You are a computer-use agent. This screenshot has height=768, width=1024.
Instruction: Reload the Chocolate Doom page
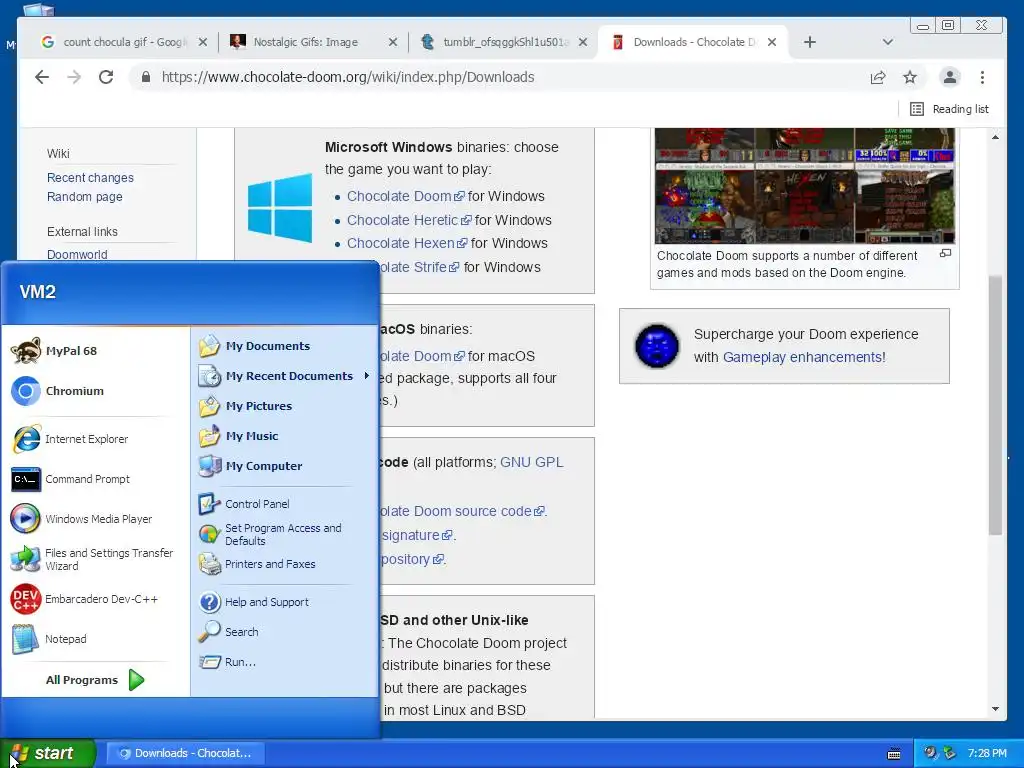pos(106,77)
